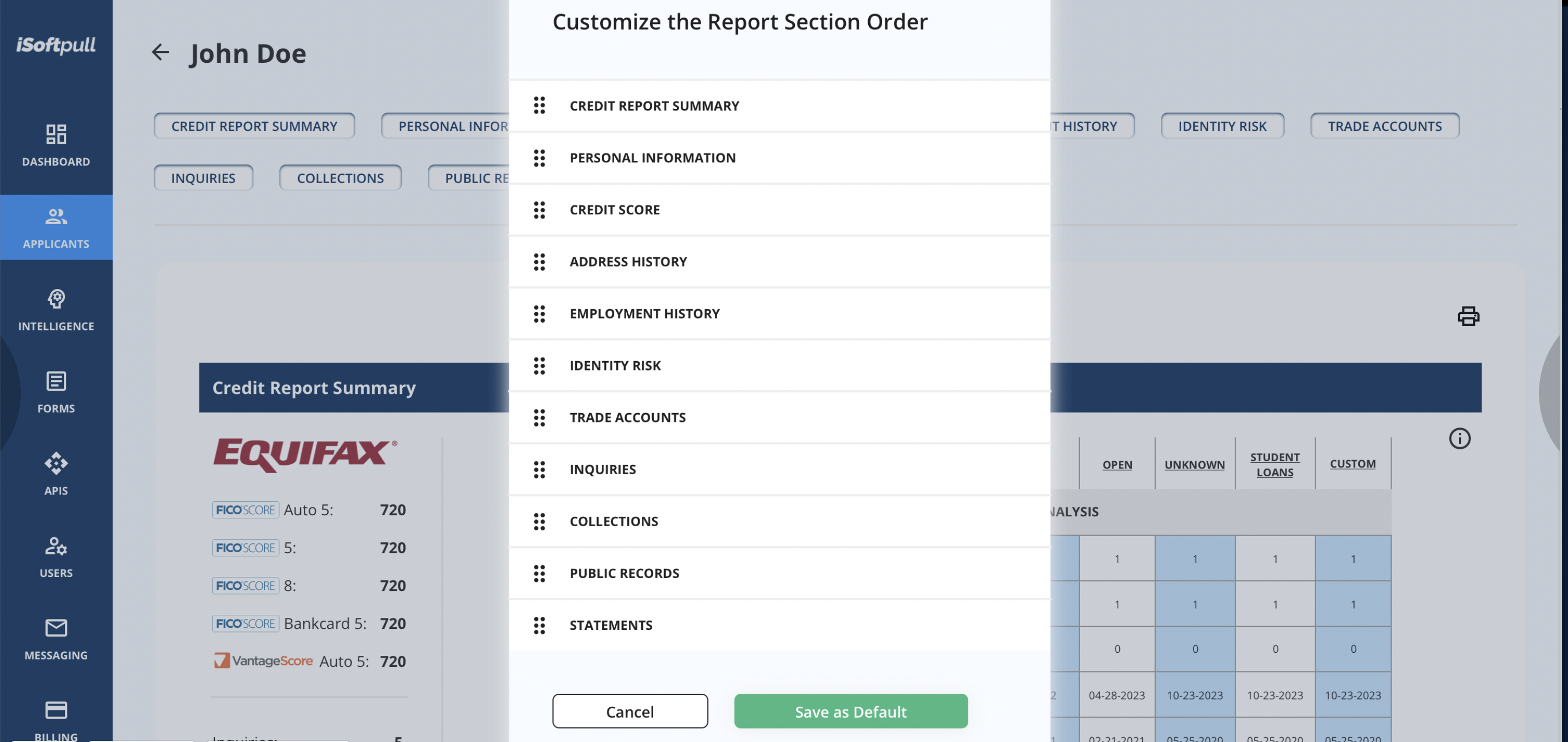Grab the Credit Score drag handle
Screen dimensions: 1568x742
[539, 210]
